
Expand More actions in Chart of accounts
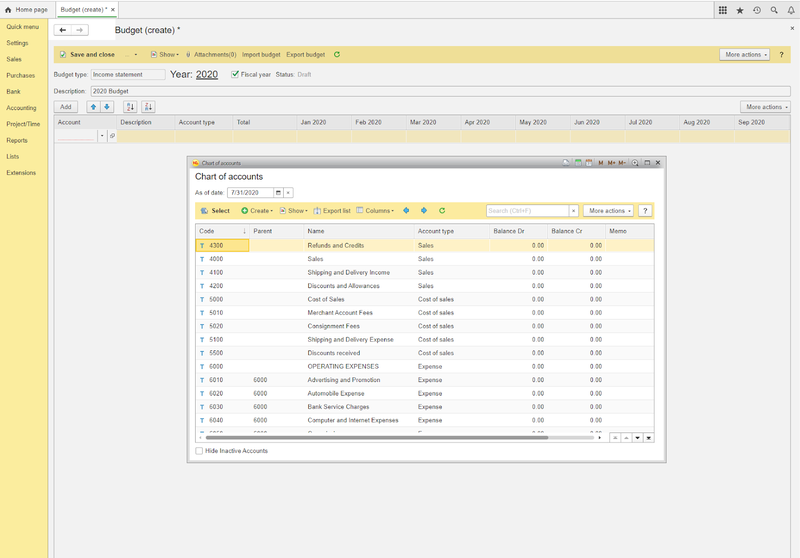tap(608, 211)
